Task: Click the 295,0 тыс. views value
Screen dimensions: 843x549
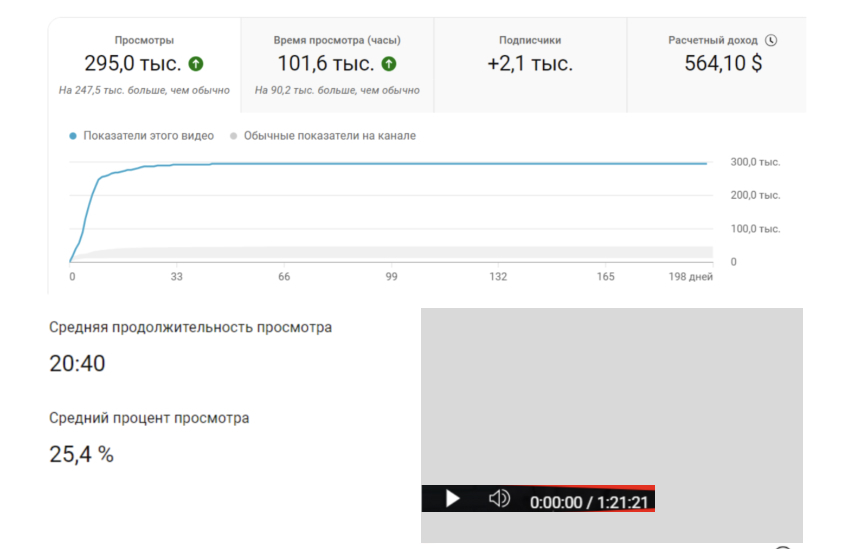Action: click(132, 64)
